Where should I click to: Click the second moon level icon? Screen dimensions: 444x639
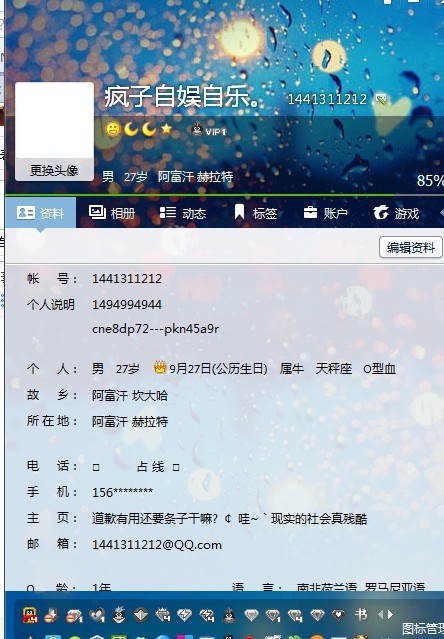click(x=149, y=129)
